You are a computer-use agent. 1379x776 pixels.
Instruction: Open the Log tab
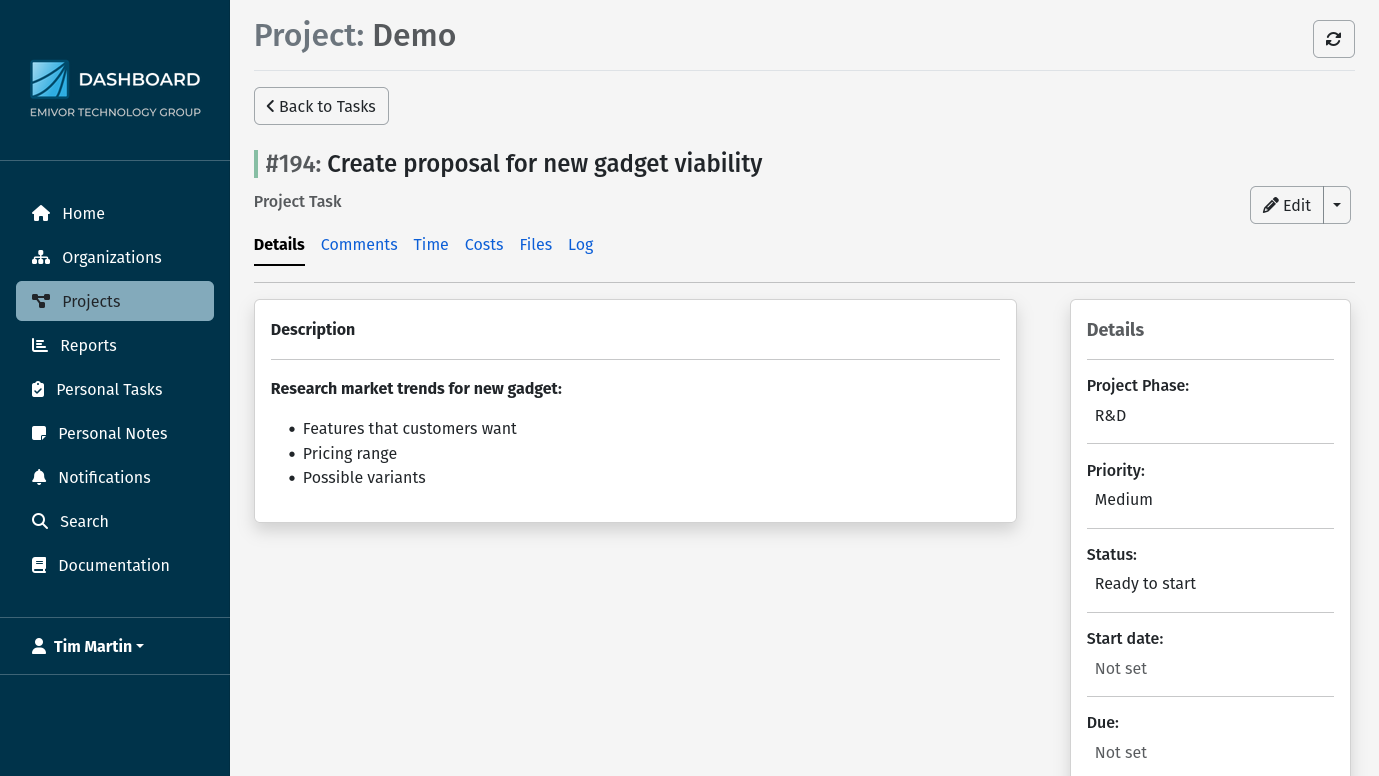581,244
